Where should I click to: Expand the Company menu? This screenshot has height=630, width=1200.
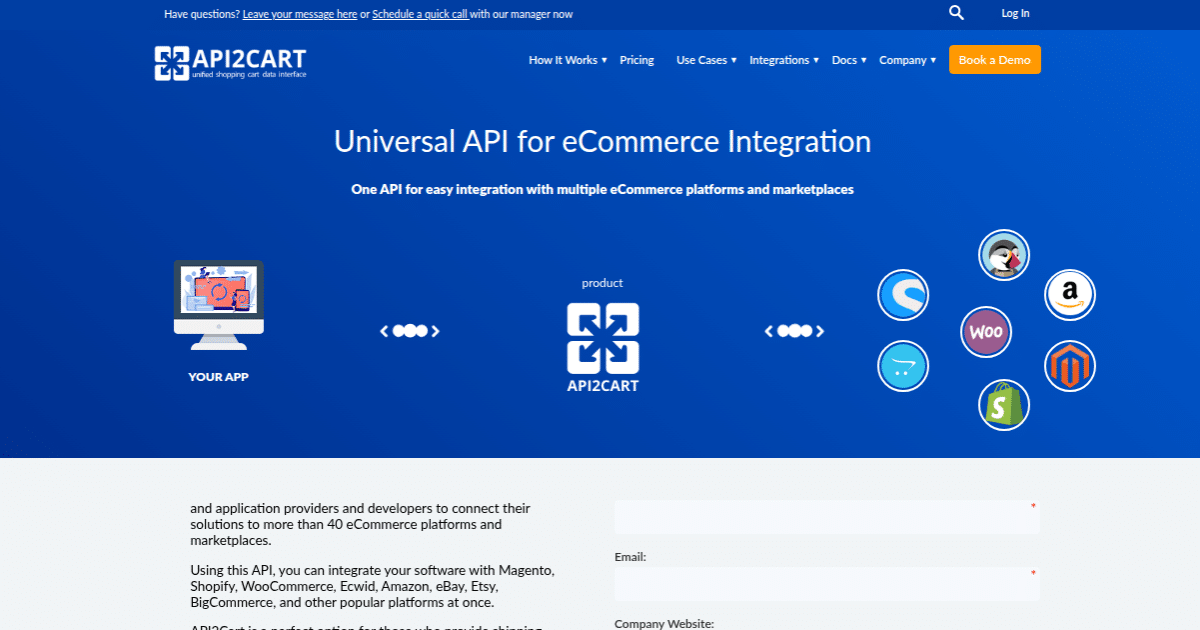tap(907, 60)
